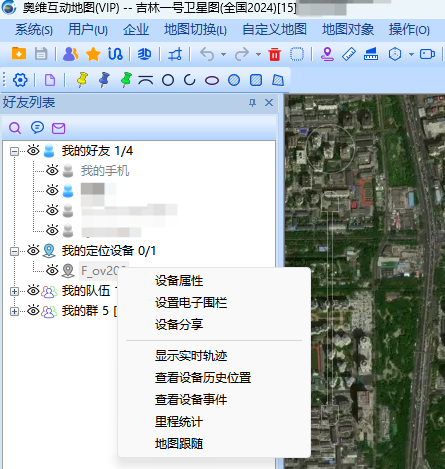Open the redo history dropdown arrow
This screenshot has width=445, height=469.
pos(258,55)
